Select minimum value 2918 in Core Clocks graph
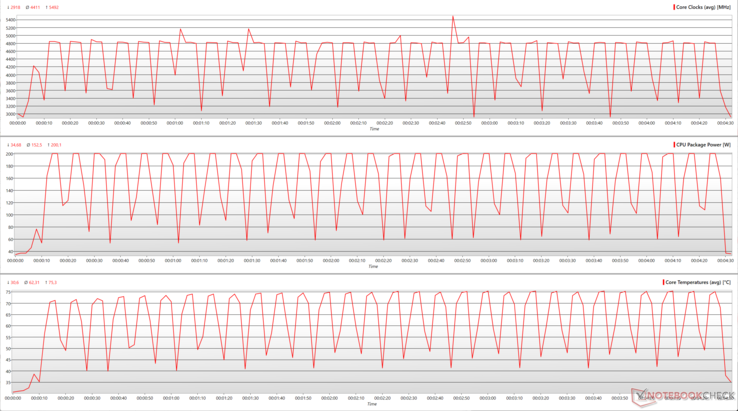Image resolution: width=738 pixels, height=411 pixels. 14,8
